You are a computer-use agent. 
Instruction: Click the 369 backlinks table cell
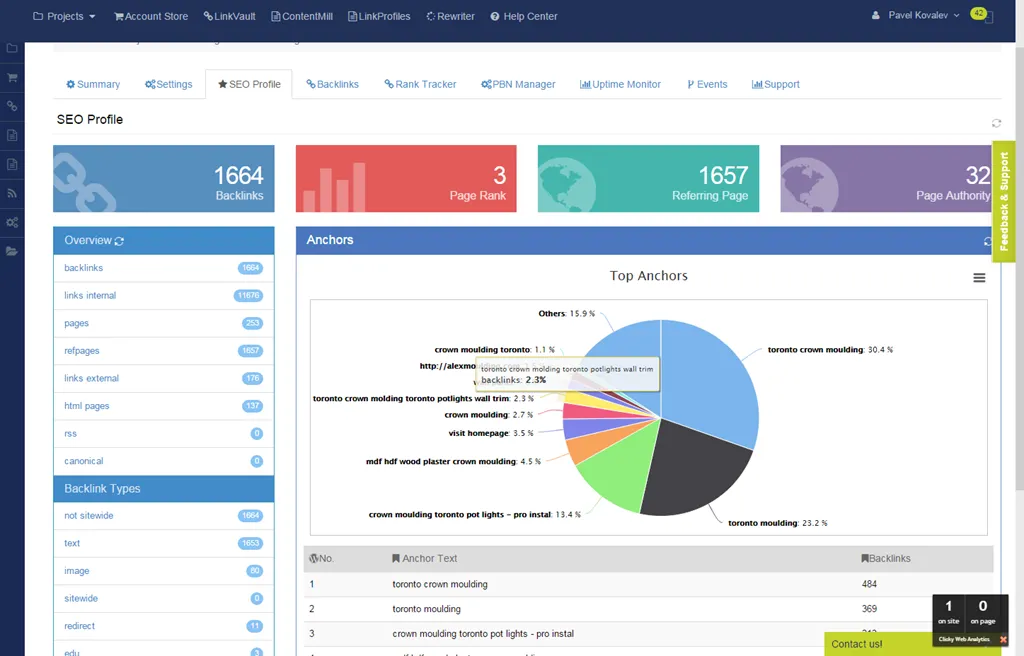point(869,609)
